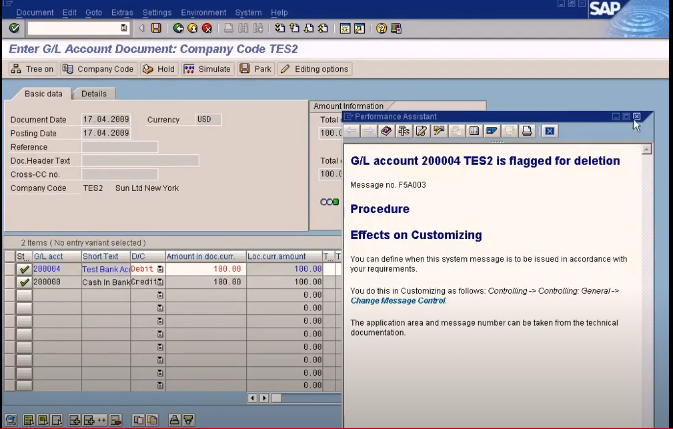Click the Insert Row icon with plus
The height and width of the screenshot is (429, 673).
click(74, 420)
